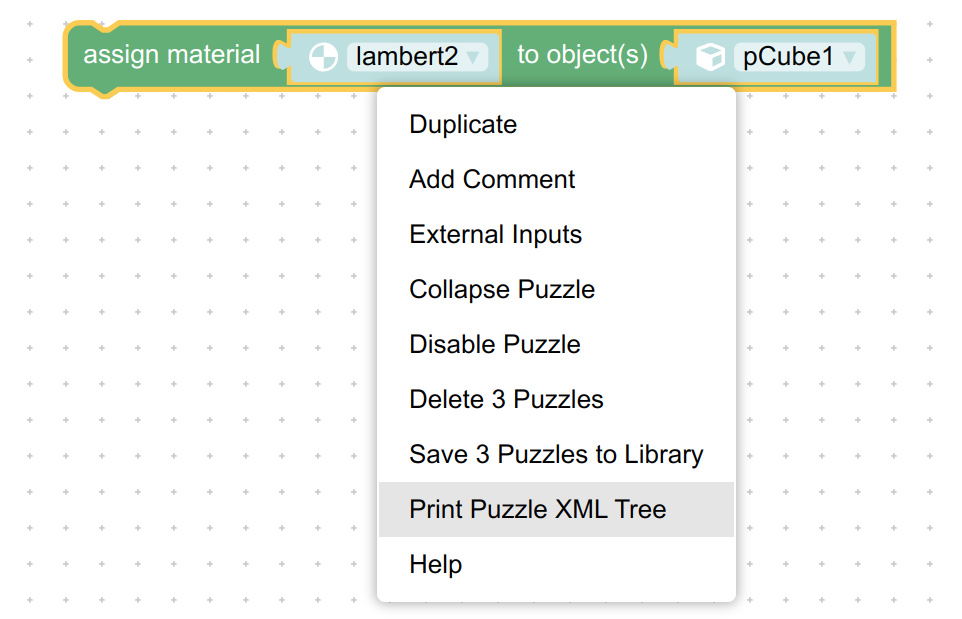Click the 'to object(s)' text on block
The image size is (962, 619).
[x=582, y=55]
